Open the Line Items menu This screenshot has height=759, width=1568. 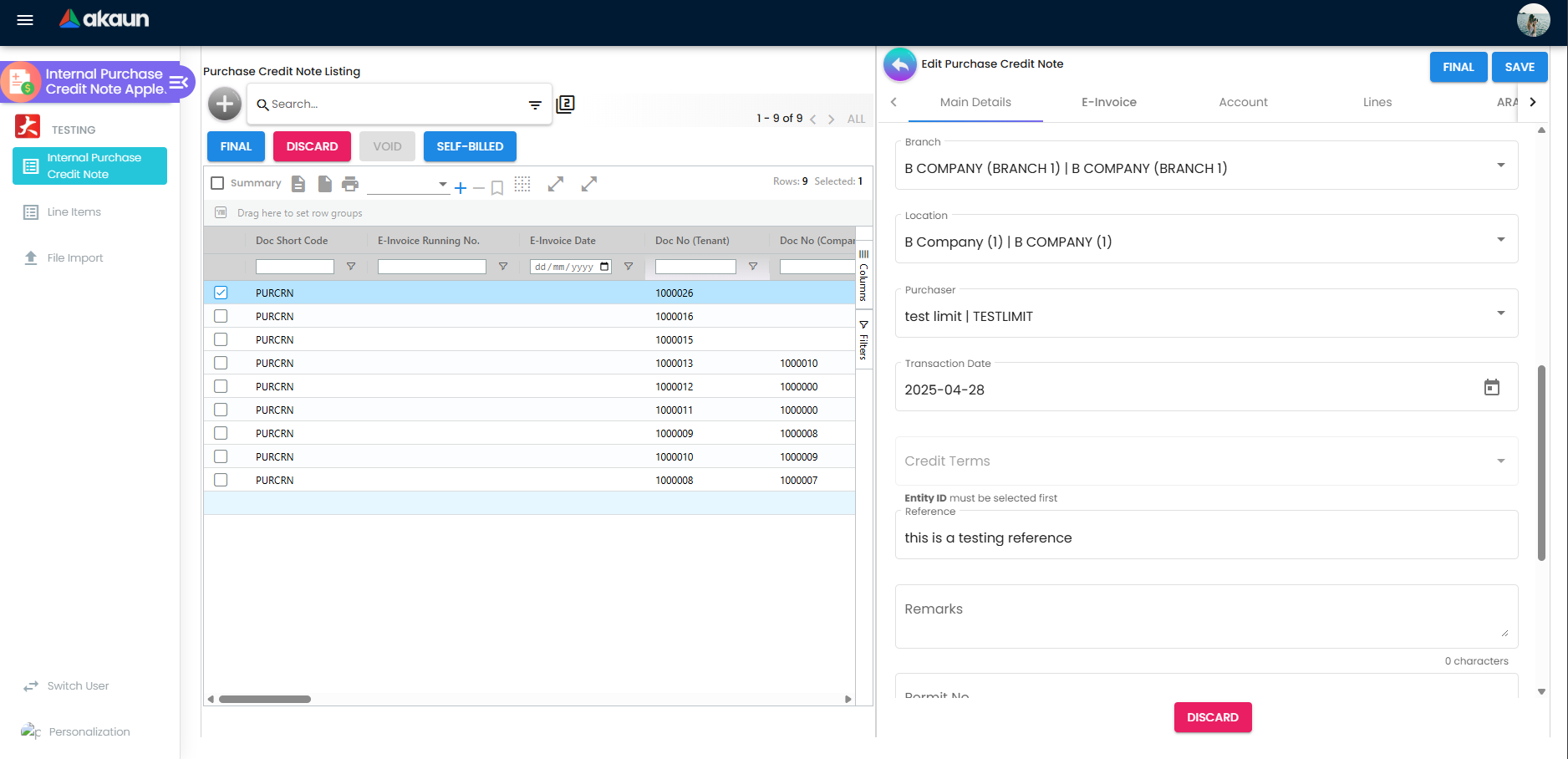tap(74, 212)
